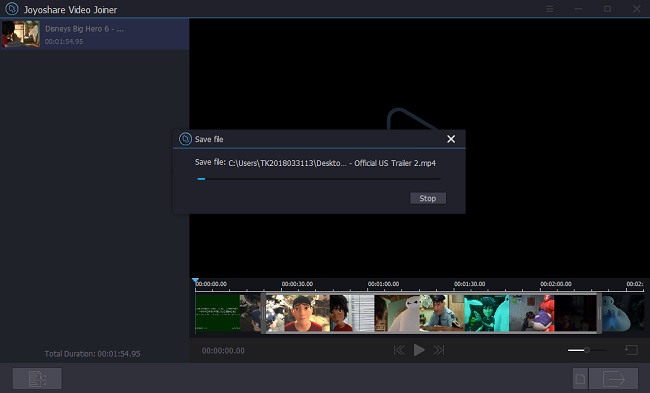The image size is (650, 393).
Task: Click the snapshot/loop icon beside volume
Action: point(631,350)
